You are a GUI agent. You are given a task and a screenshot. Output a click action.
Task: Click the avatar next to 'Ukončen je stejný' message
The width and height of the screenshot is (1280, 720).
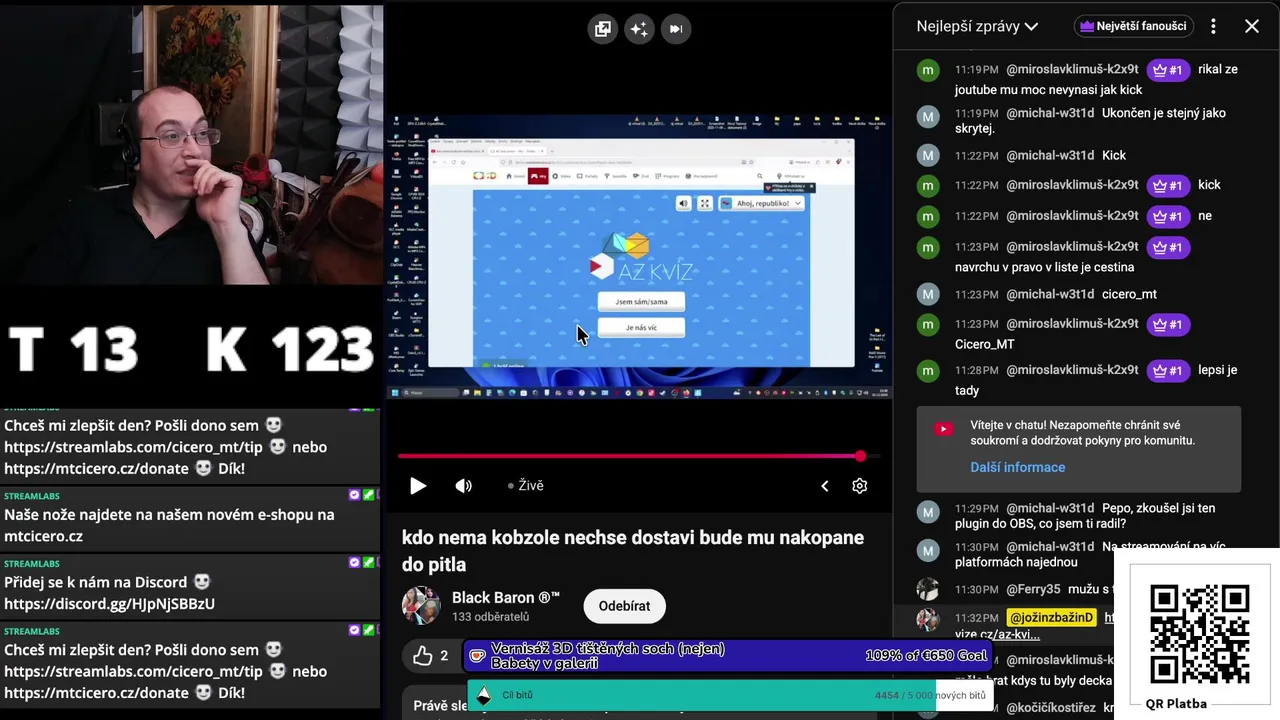(x=928, y=117)
